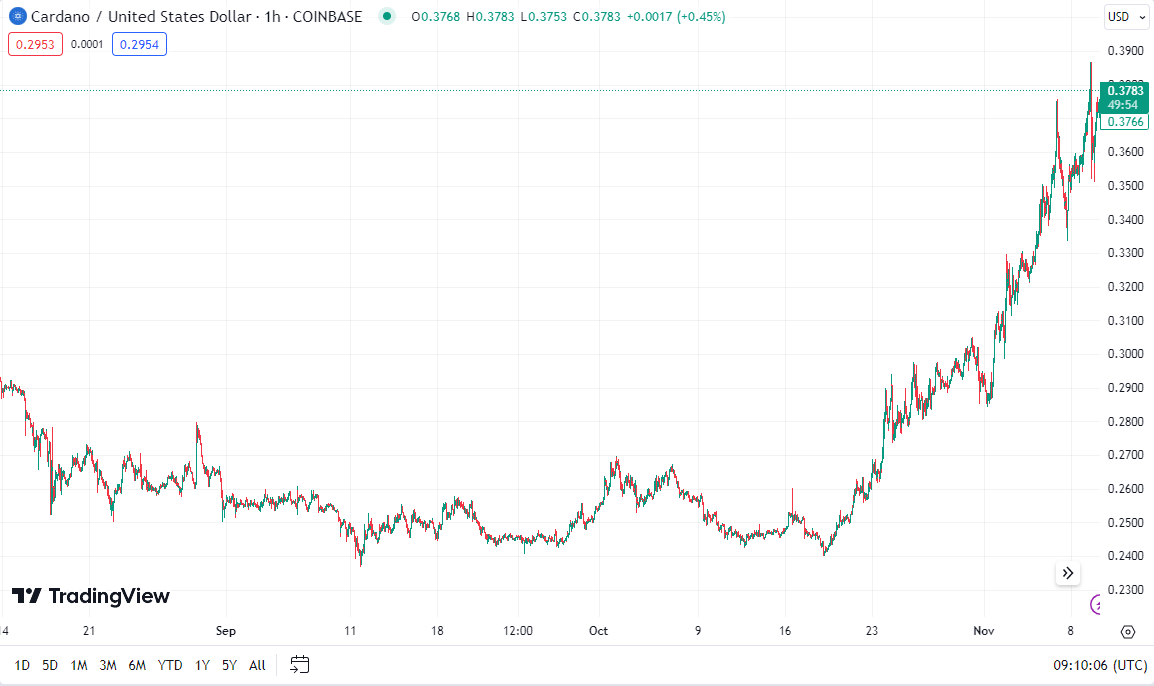Select the 3M time range

[x=108, y=665]
